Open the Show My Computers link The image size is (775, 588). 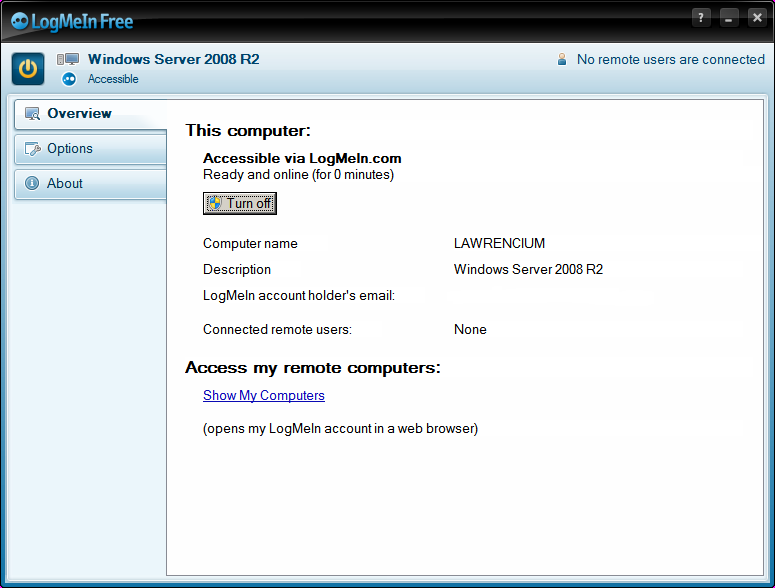pos(264,395)
